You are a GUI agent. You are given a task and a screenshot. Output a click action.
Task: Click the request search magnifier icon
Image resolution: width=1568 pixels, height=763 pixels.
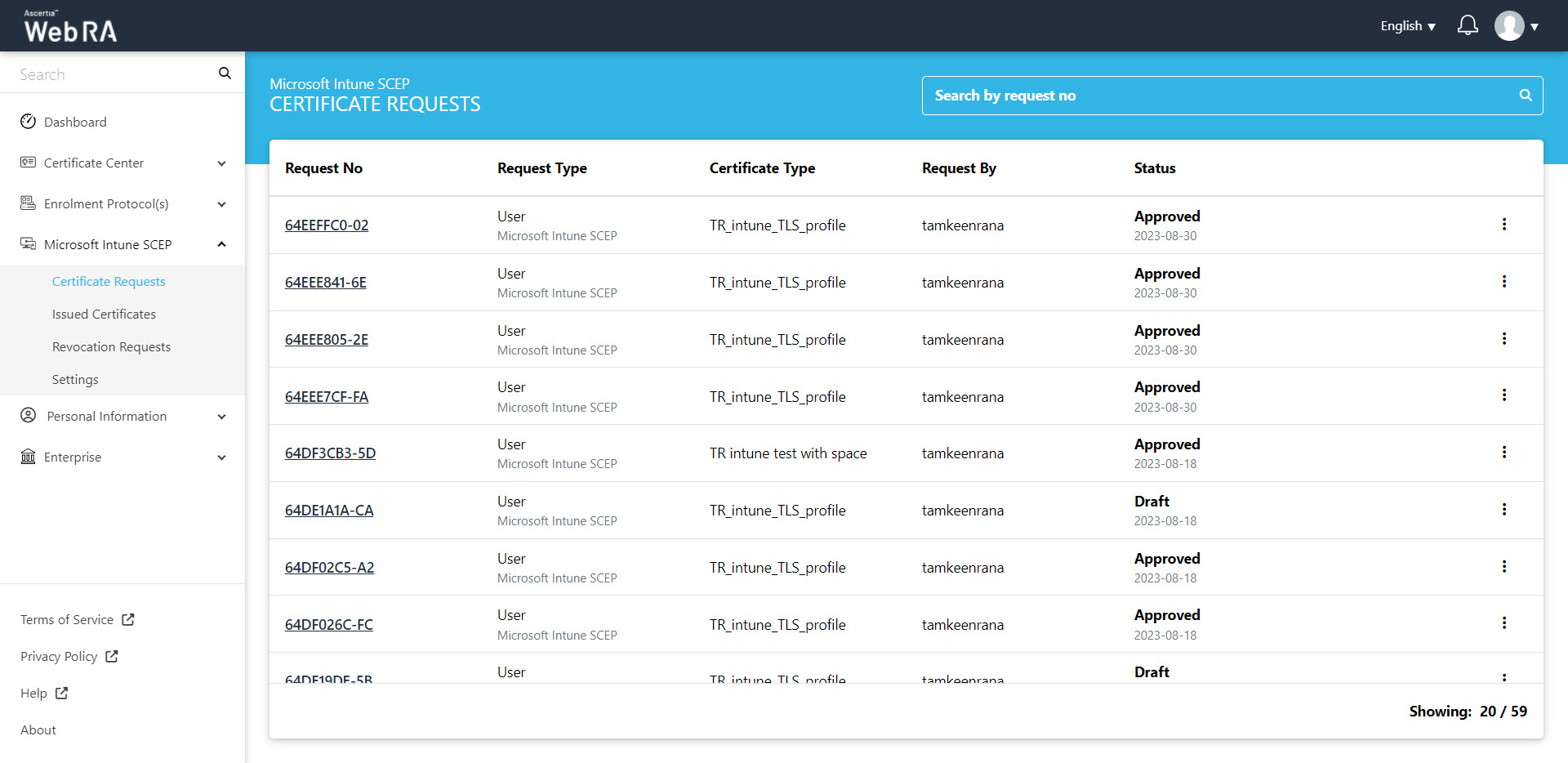[1525, 96]
